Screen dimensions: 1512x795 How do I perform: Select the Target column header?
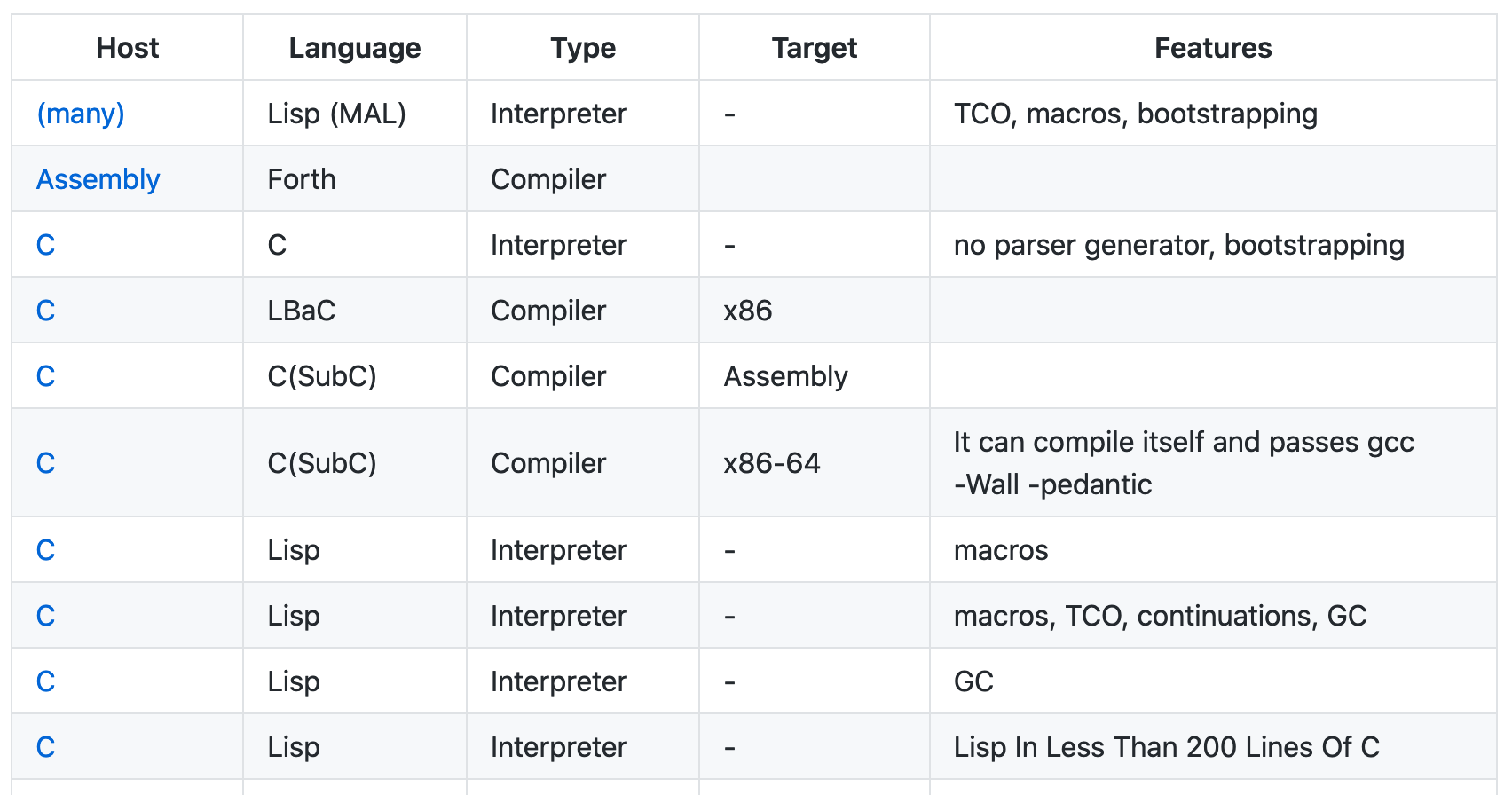pyautogui.click(x=815, y=48)
